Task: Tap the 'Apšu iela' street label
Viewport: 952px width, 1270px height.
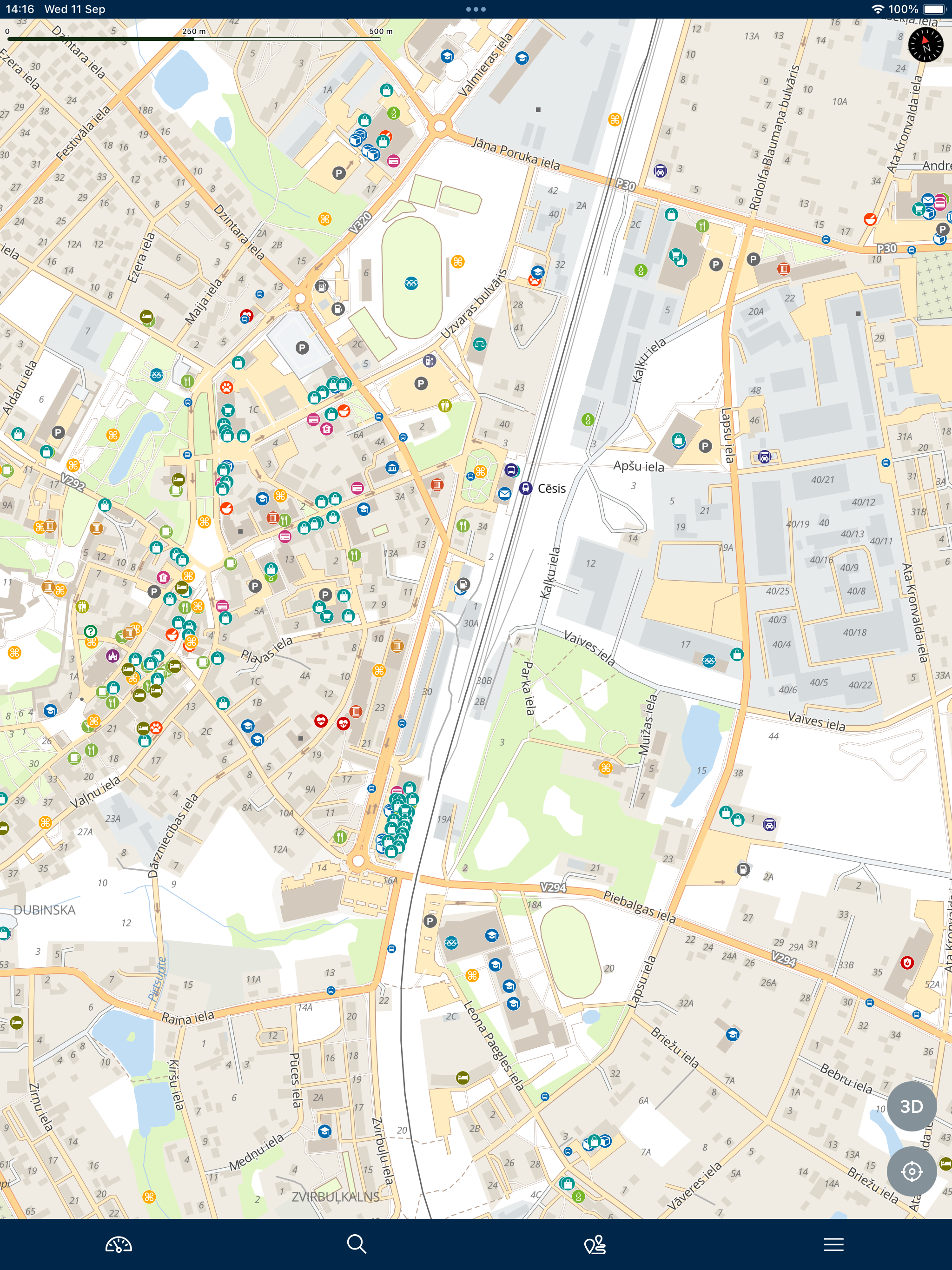Action: click(639, 466)
